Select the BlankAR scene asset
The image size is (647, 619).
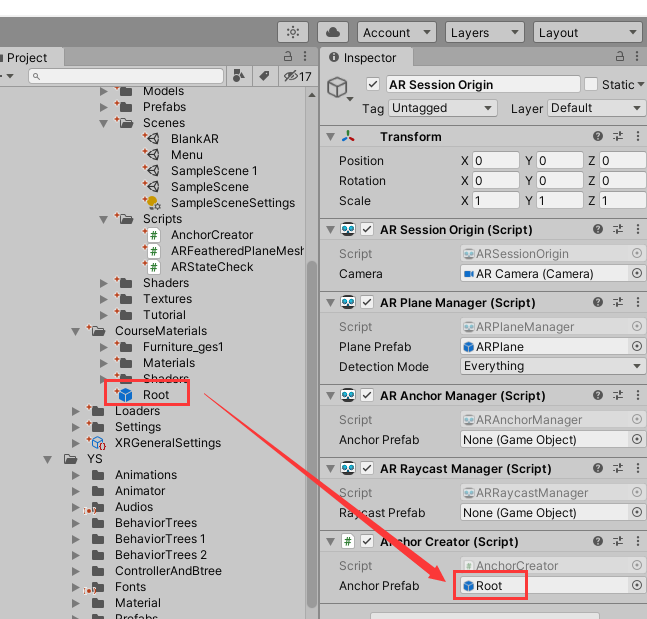coord(194,139)
